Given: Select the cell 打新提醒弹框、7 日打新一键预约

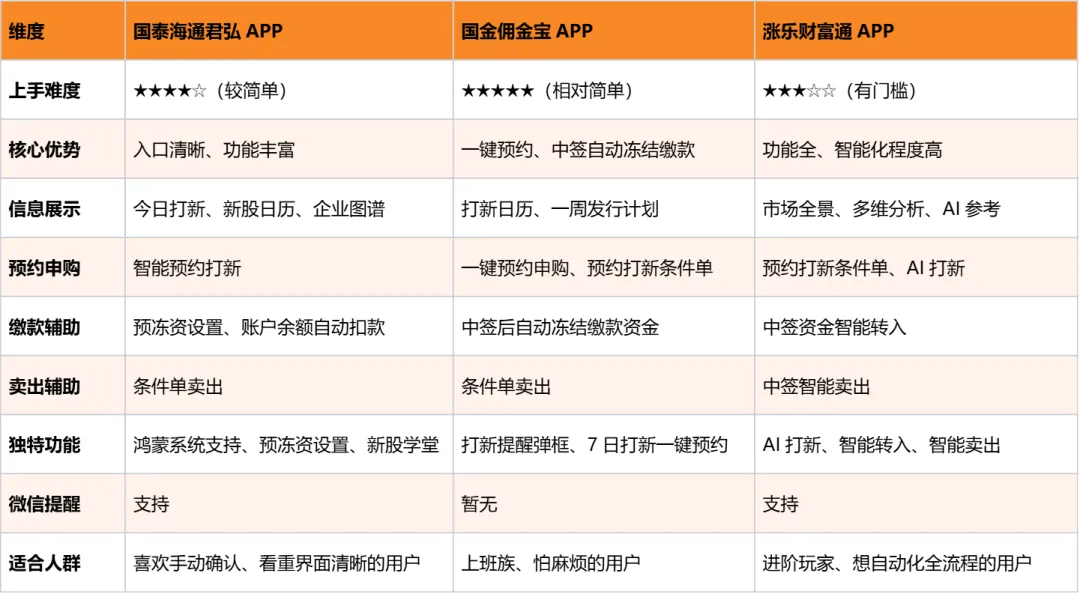Looking at the screenshot, I should click(604, 444).
